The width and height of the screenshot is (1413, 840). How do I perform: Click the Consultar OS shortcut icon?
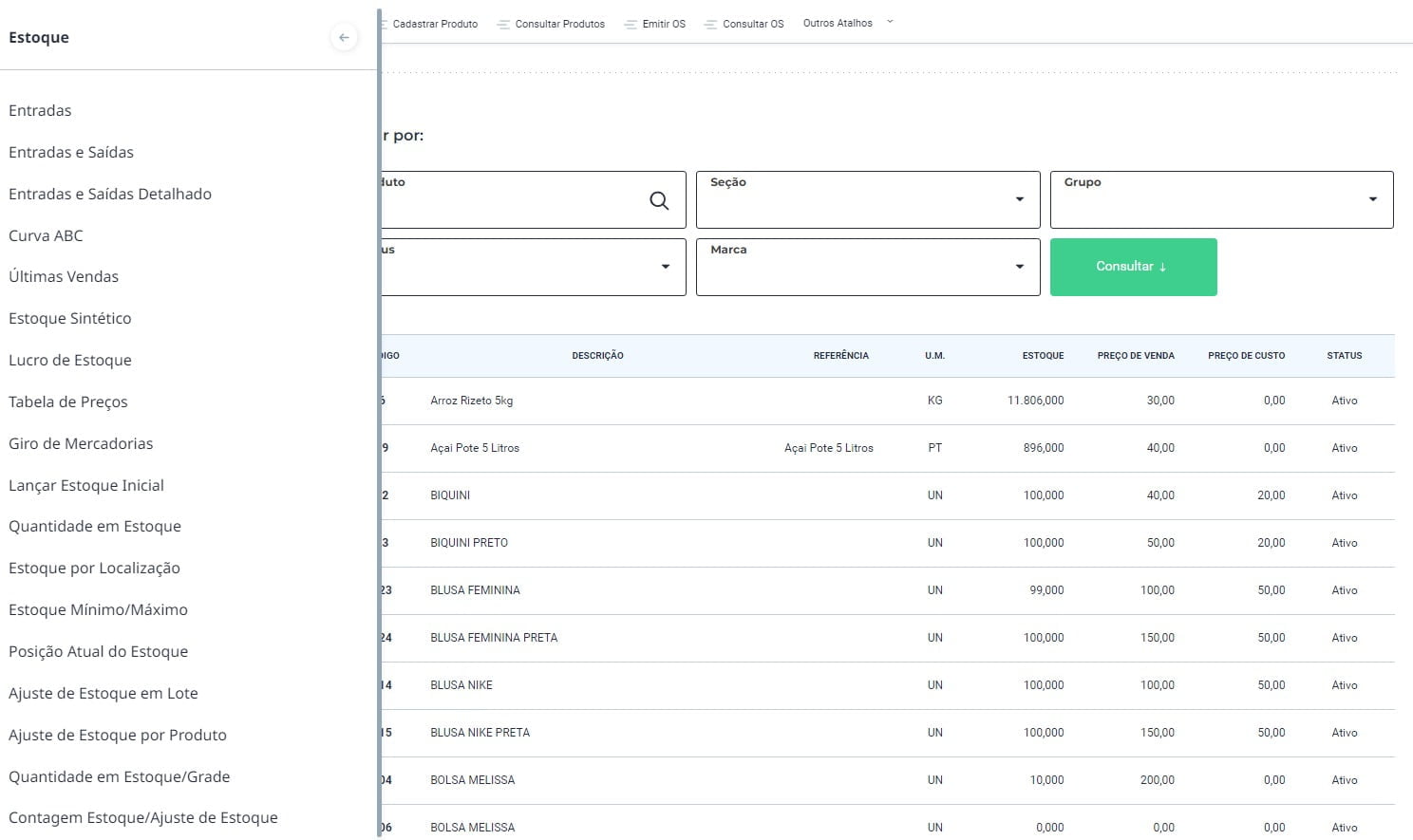click(x=710, y=25)
